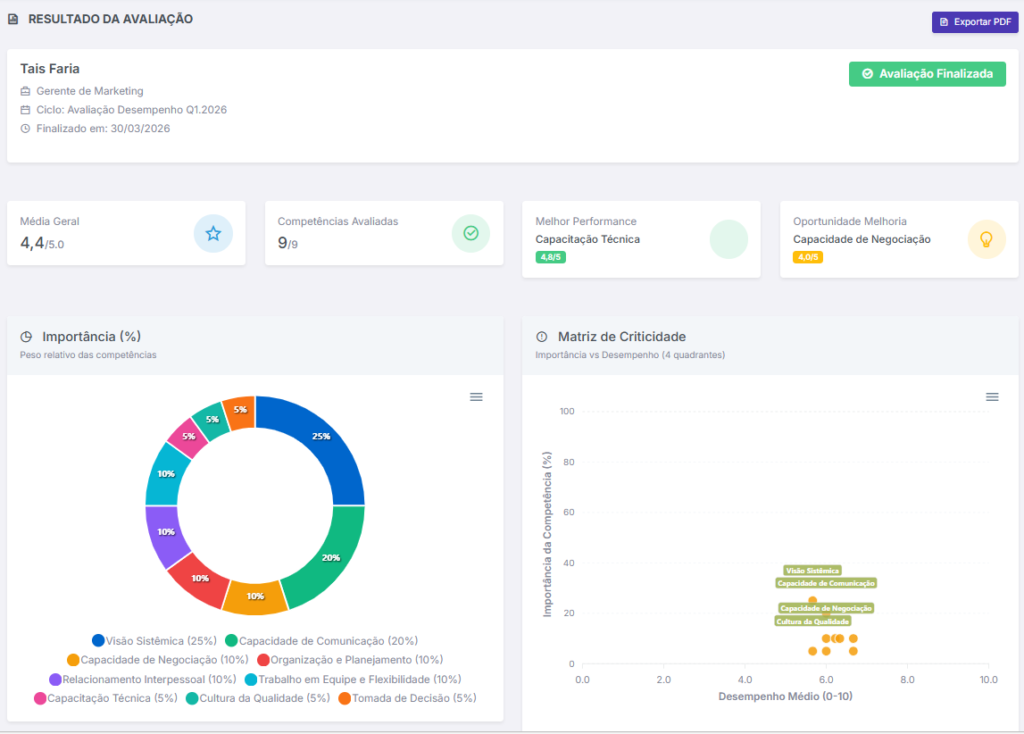Click the Avaliação Finalizada status button
Screen dimensions: 1024x734
pyautogui.click(x=927, y=74)
